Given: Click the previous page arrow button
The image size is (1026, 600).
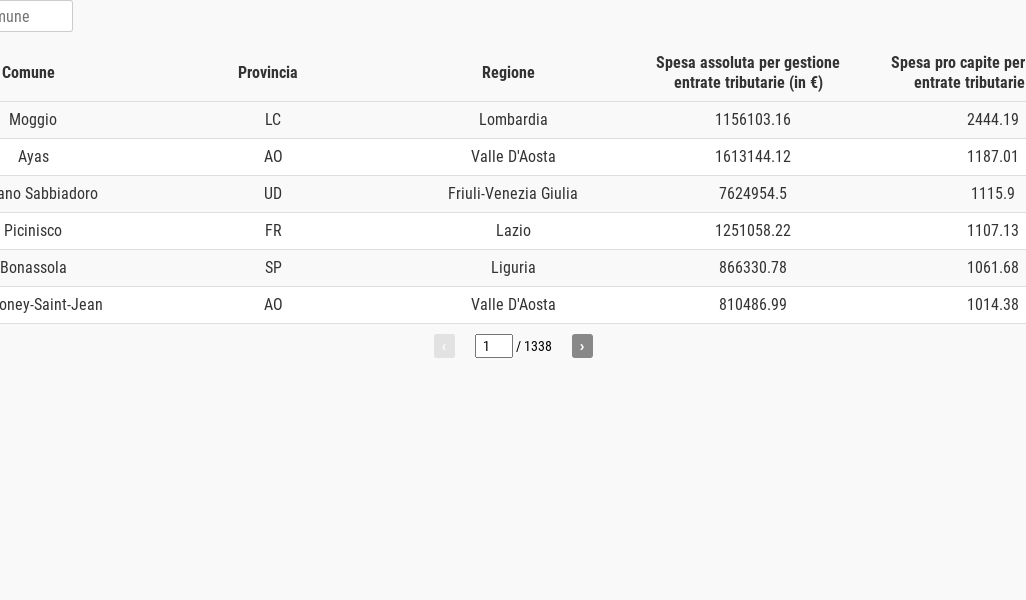Looking at the screenshot, I should [444, 346].
